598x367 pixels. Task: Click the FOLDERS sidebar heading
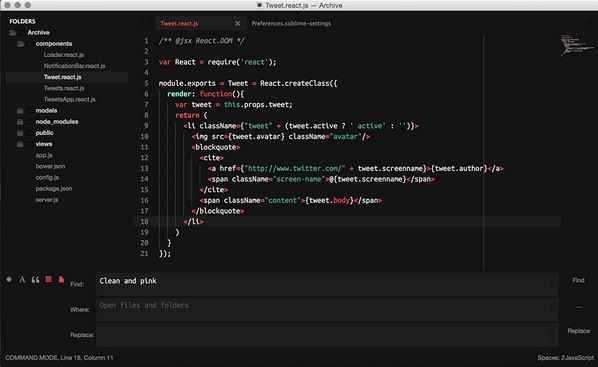pyautogui.click(x=22, y=21)
